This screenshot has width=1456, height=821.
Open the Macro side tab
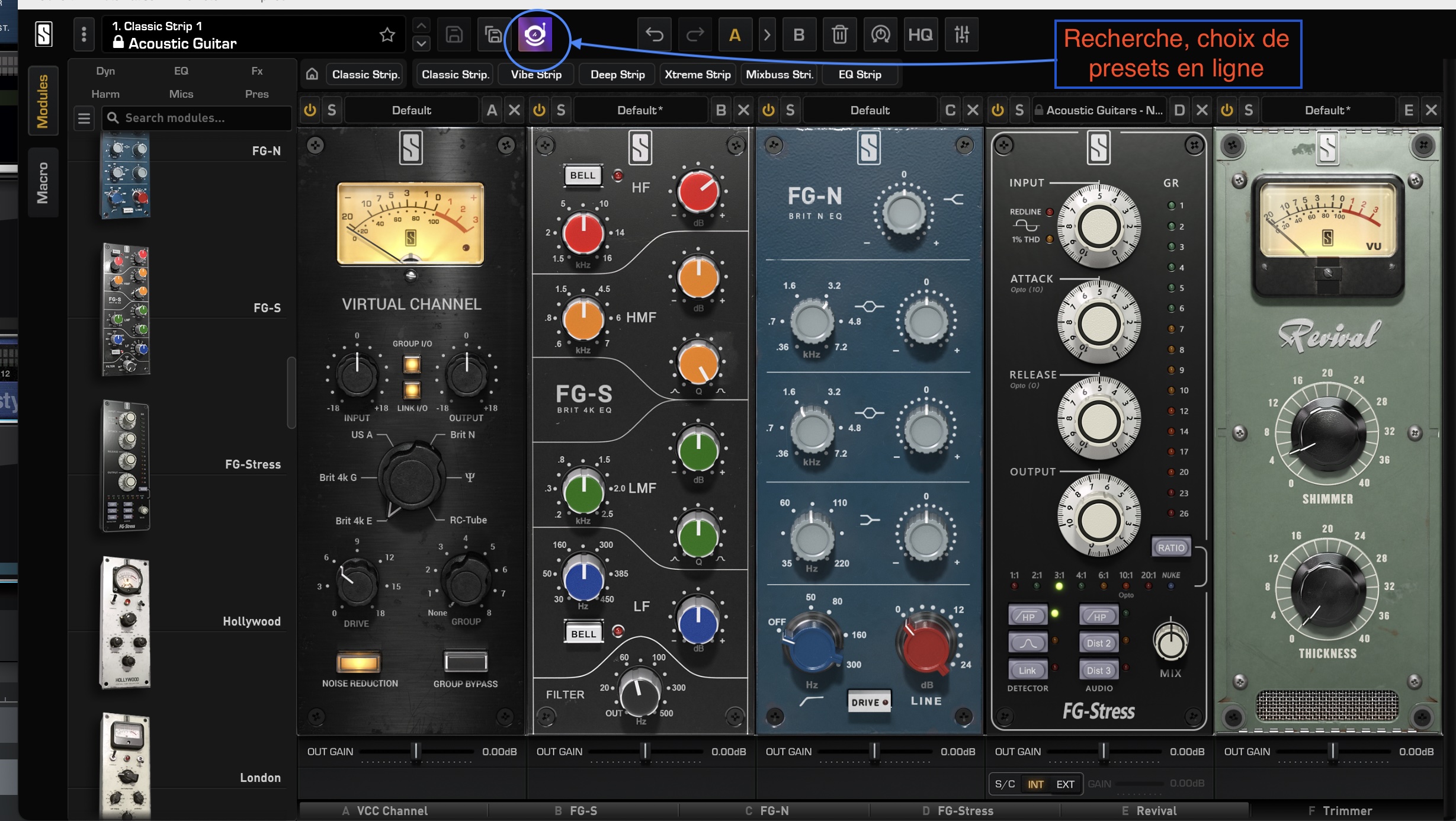[43, 182]
